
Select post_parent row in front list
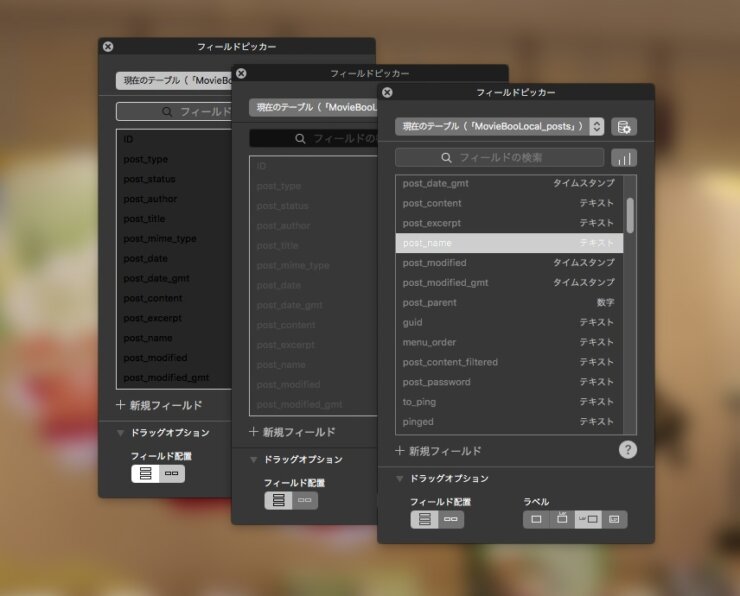coord(509,302)
